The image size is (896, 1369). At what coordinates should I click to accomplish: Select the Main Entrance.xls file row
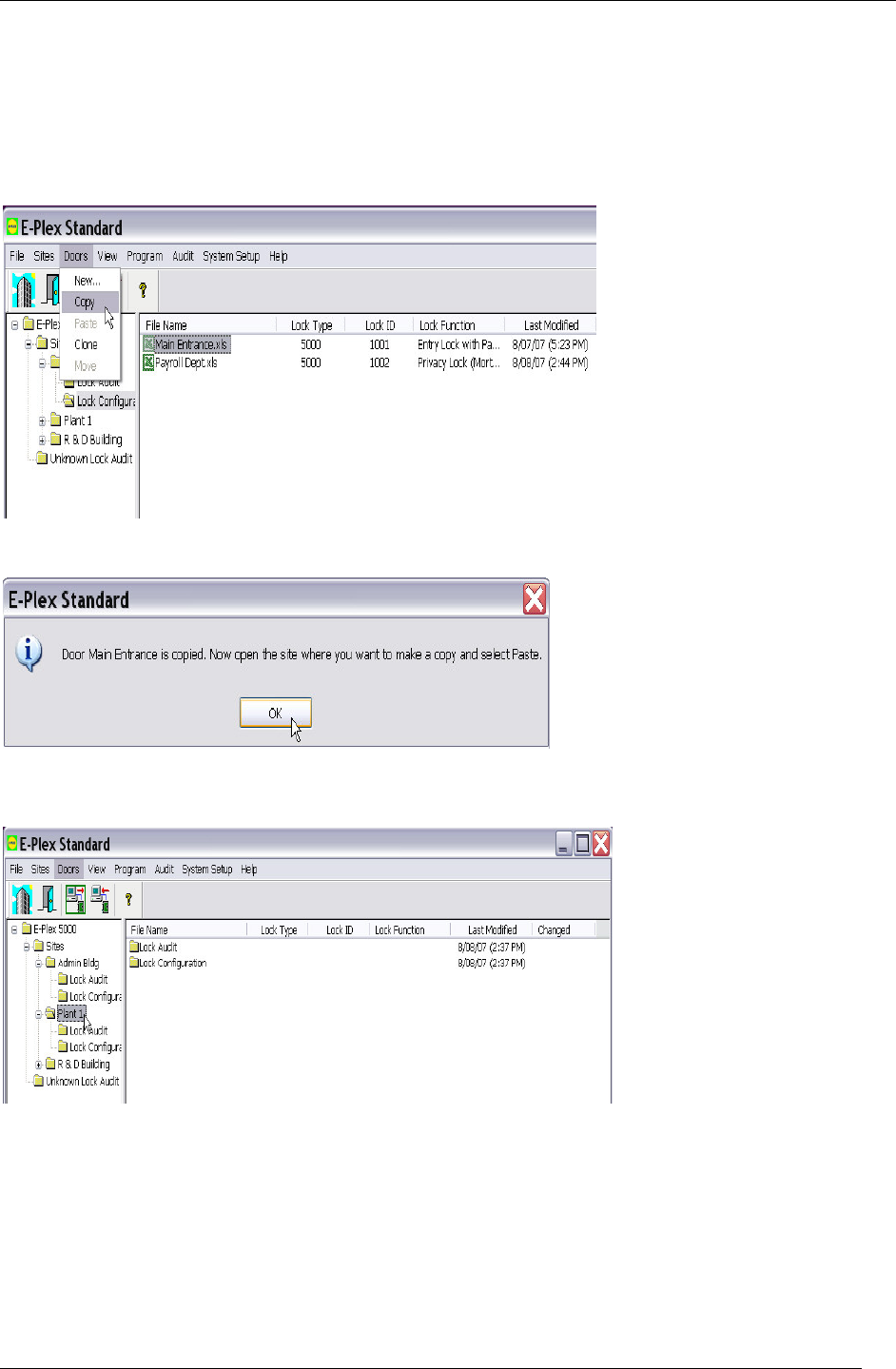pos(366,344)
